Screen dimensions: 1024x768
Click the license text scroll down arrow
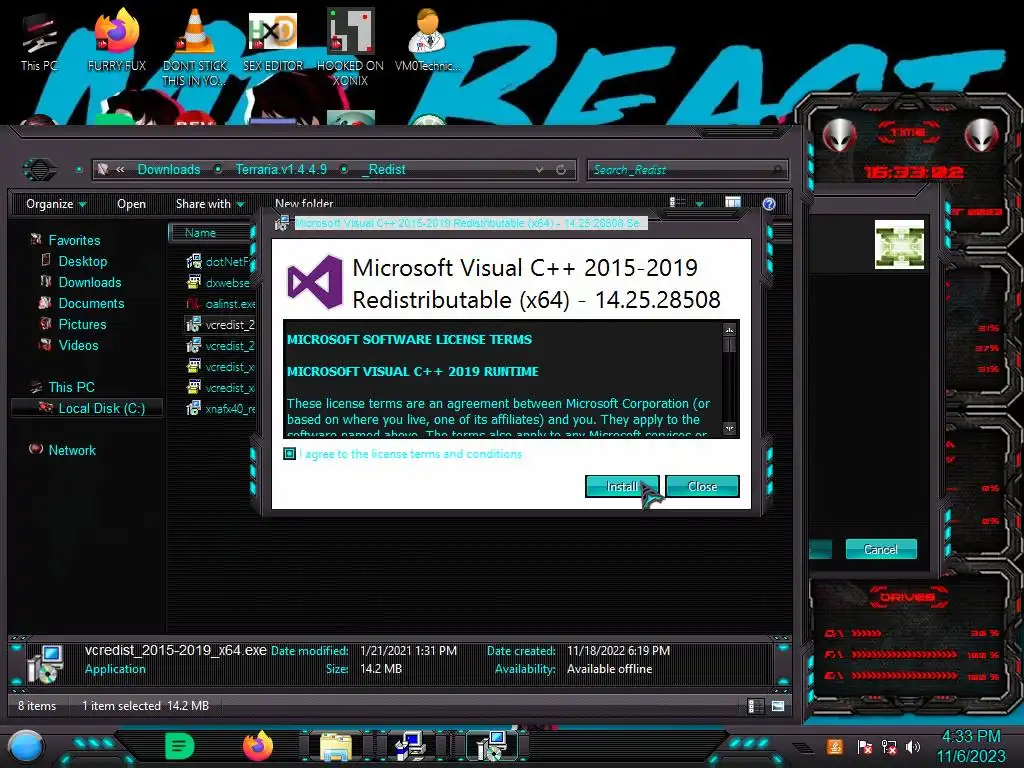[729, 429]
